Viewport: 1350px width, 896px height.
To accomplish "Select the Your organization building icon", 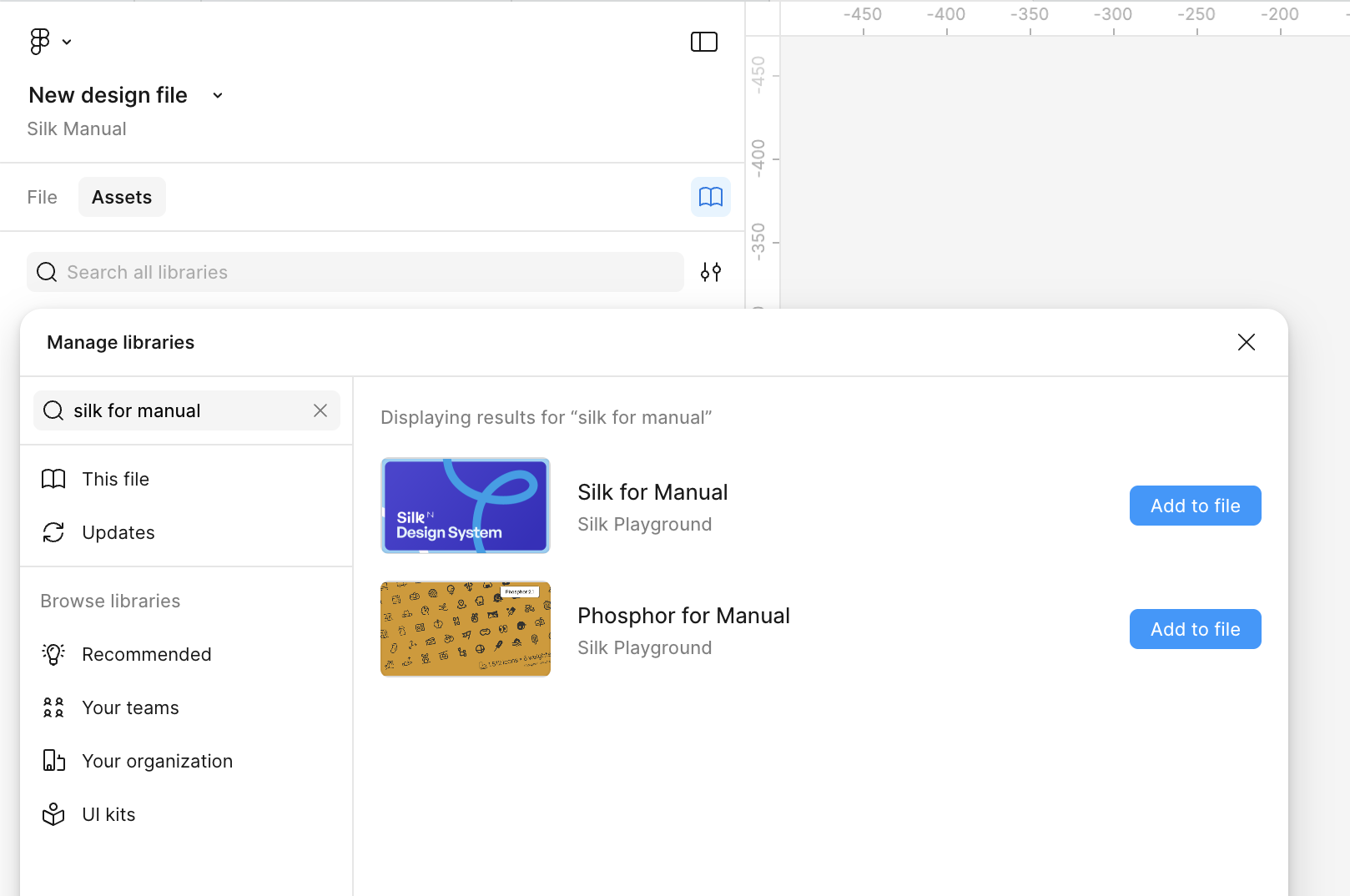I will (x=53, y=761).
